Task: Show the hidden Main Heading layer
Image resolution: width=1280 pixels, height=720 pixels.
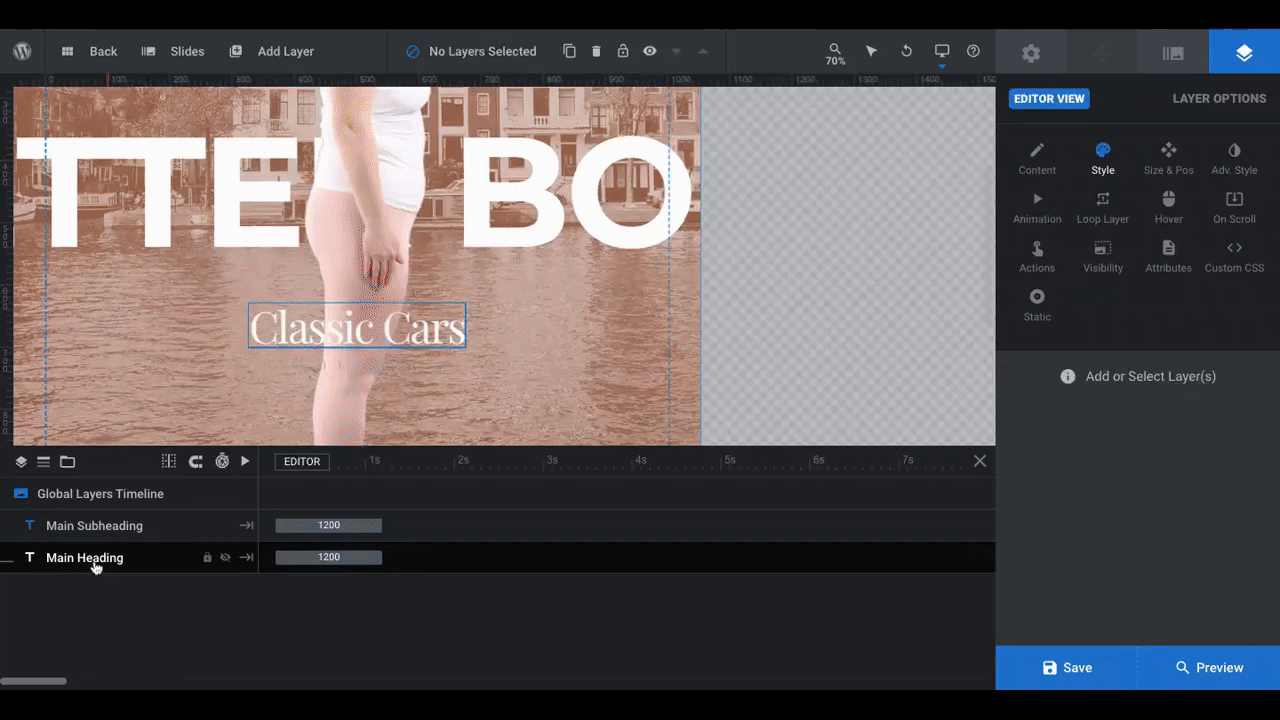Action: click(x=225, y=557)
